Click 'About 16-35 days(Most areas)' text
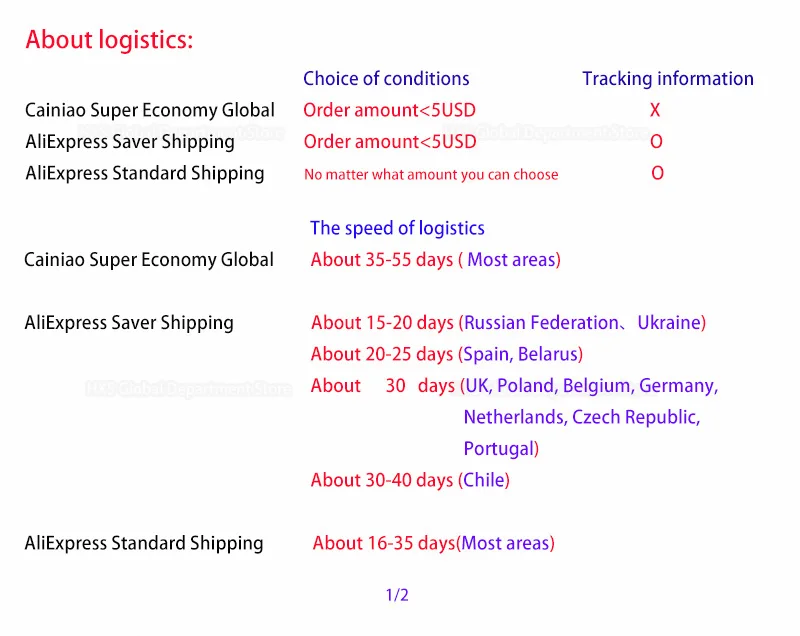 (x=434, y=543)
